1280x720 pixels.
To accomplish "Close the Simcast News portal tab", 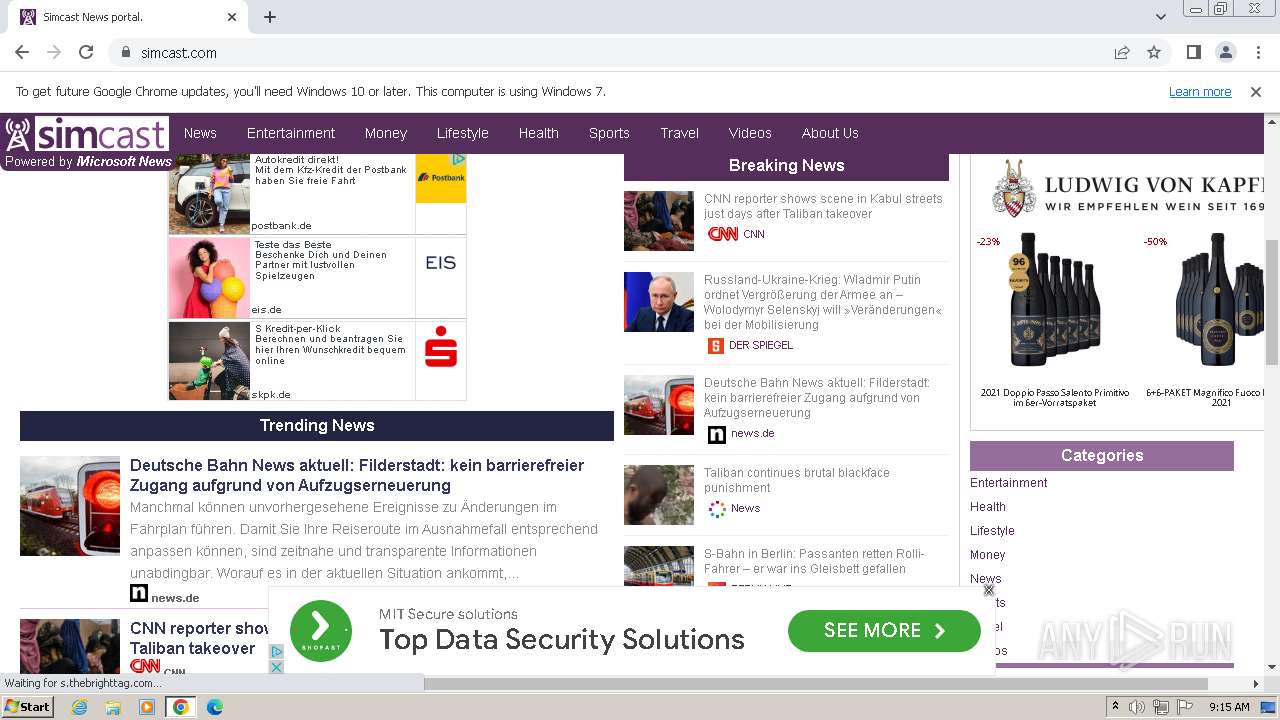I will pyautogui.click(x=232, y=17).
